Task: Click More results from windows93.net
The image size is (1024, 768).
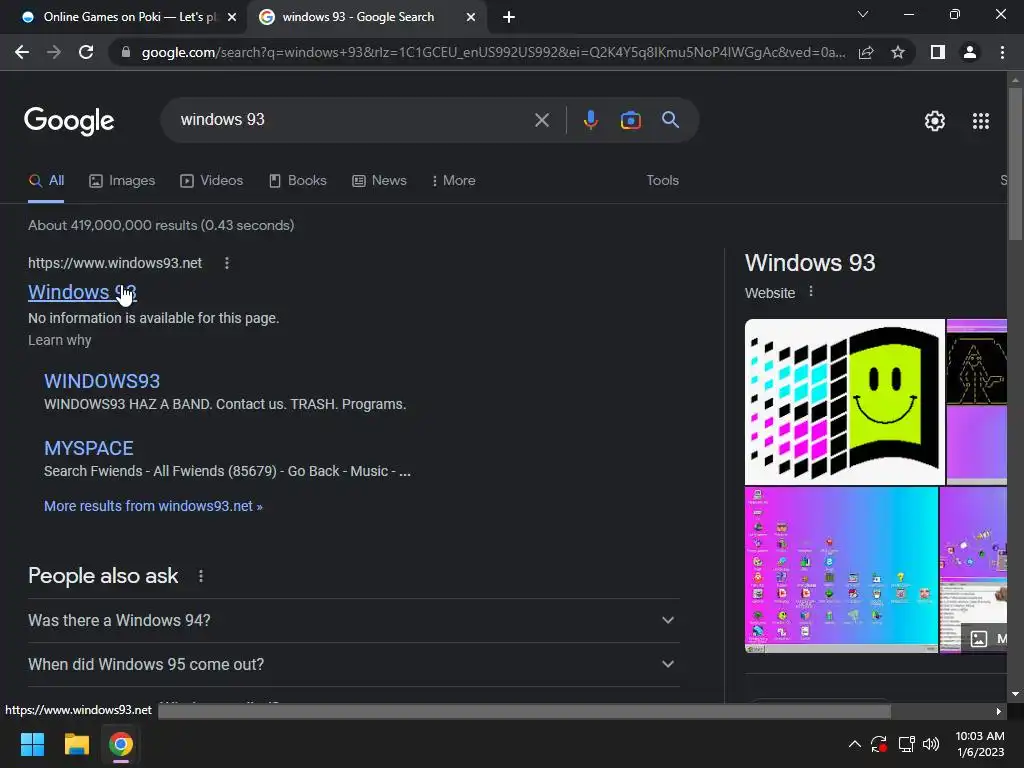Action: pos(153,506)
